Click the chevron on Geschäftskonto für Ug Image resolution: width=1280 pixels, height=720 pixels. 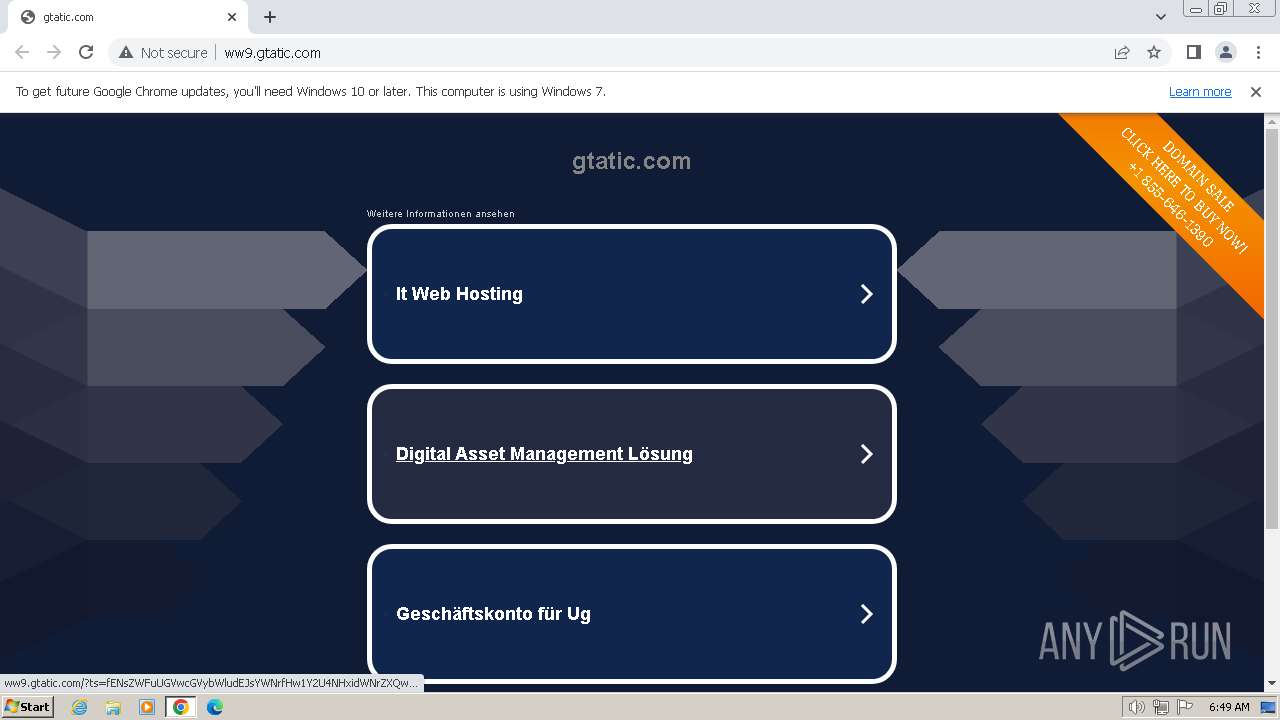(x=867, y=614)
